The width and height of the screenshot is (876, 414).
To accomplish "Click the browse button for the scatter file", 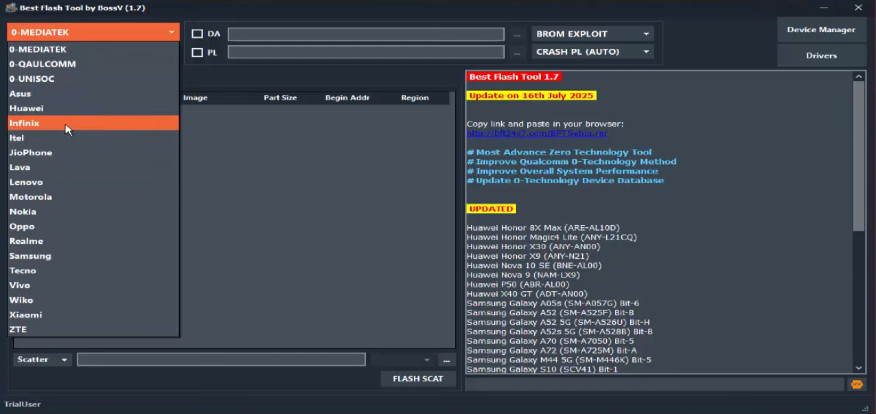I will click(x=446, y=360).
